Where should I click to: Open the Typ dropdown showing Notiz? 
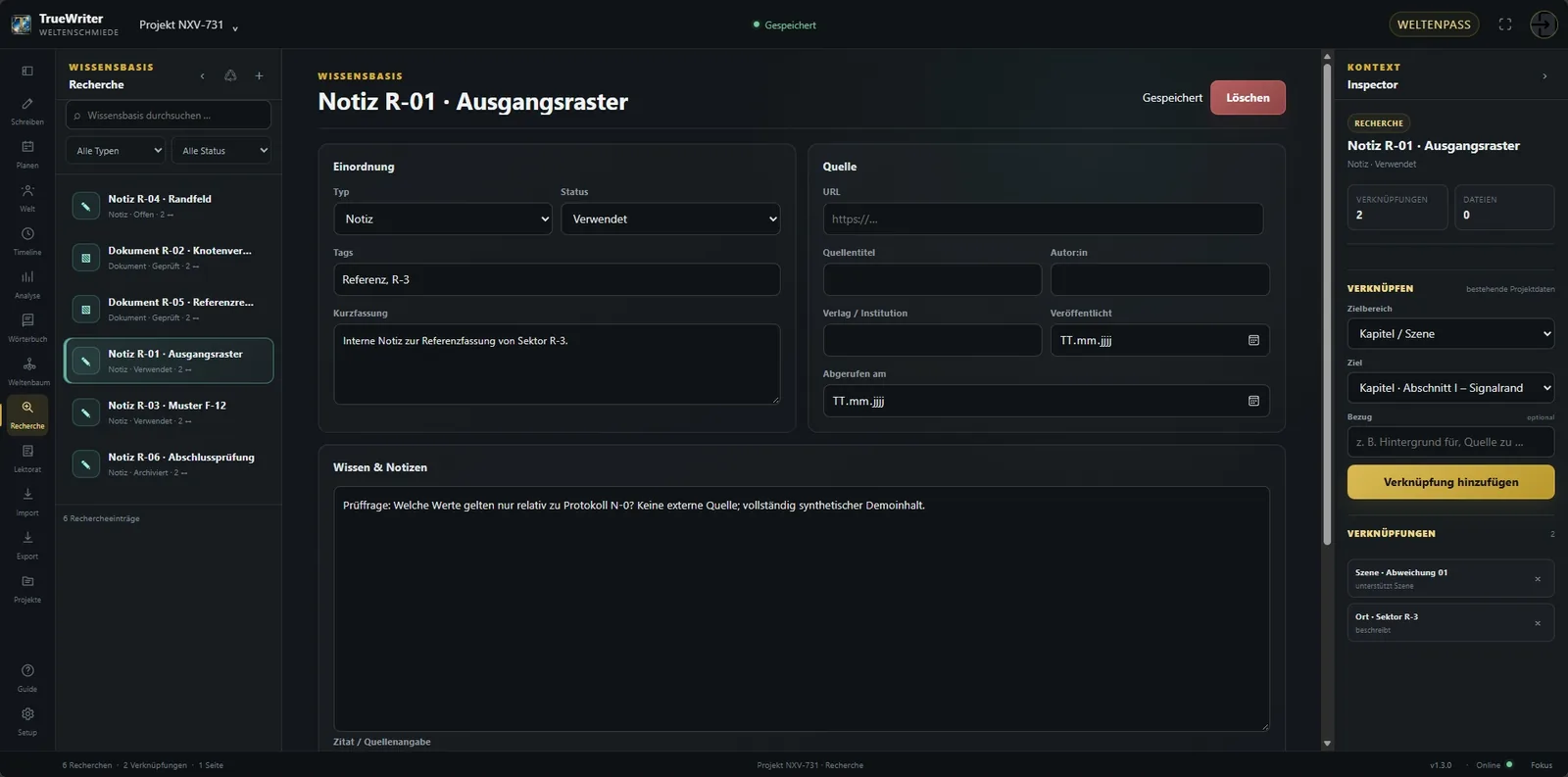[x=443, y=219]
